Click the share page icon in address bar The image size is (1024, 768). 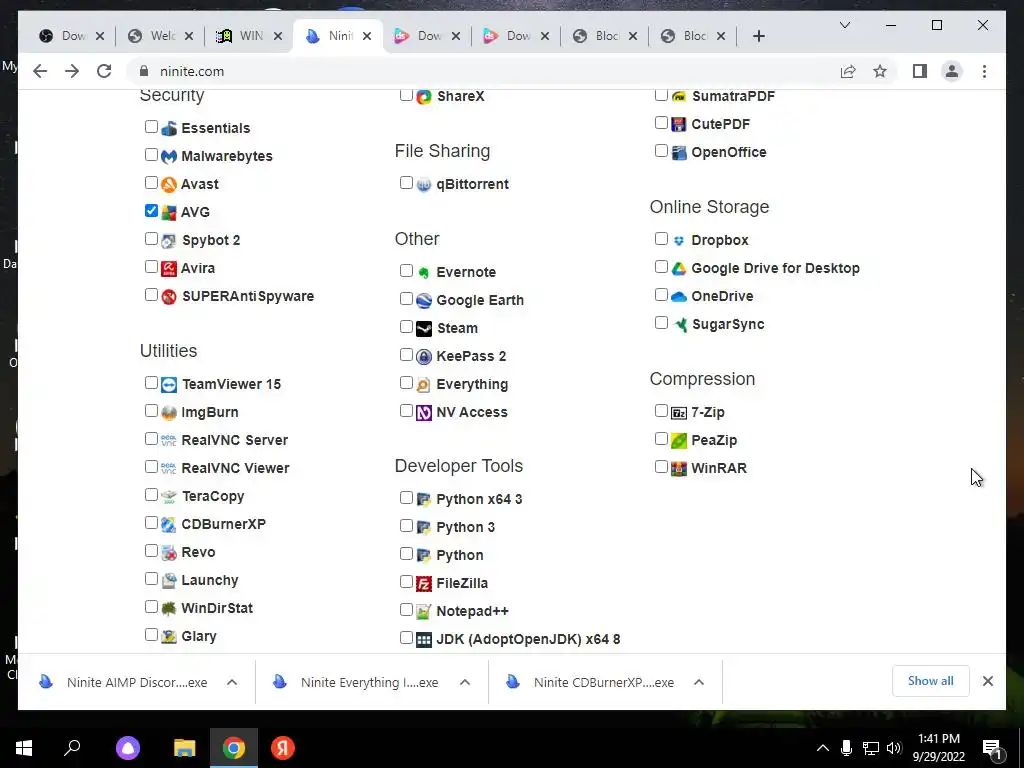click(x=848, y=71)
